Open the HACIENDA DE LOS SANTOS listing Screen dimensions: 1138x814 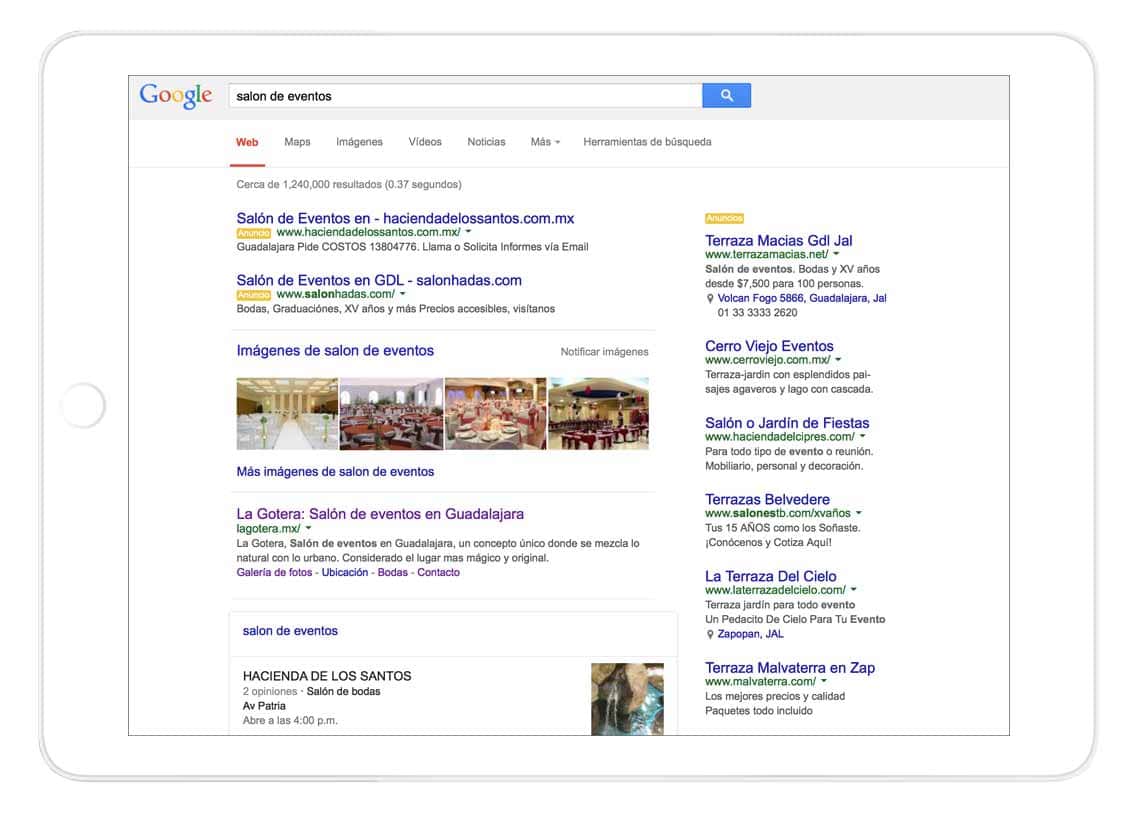point(327,676)
